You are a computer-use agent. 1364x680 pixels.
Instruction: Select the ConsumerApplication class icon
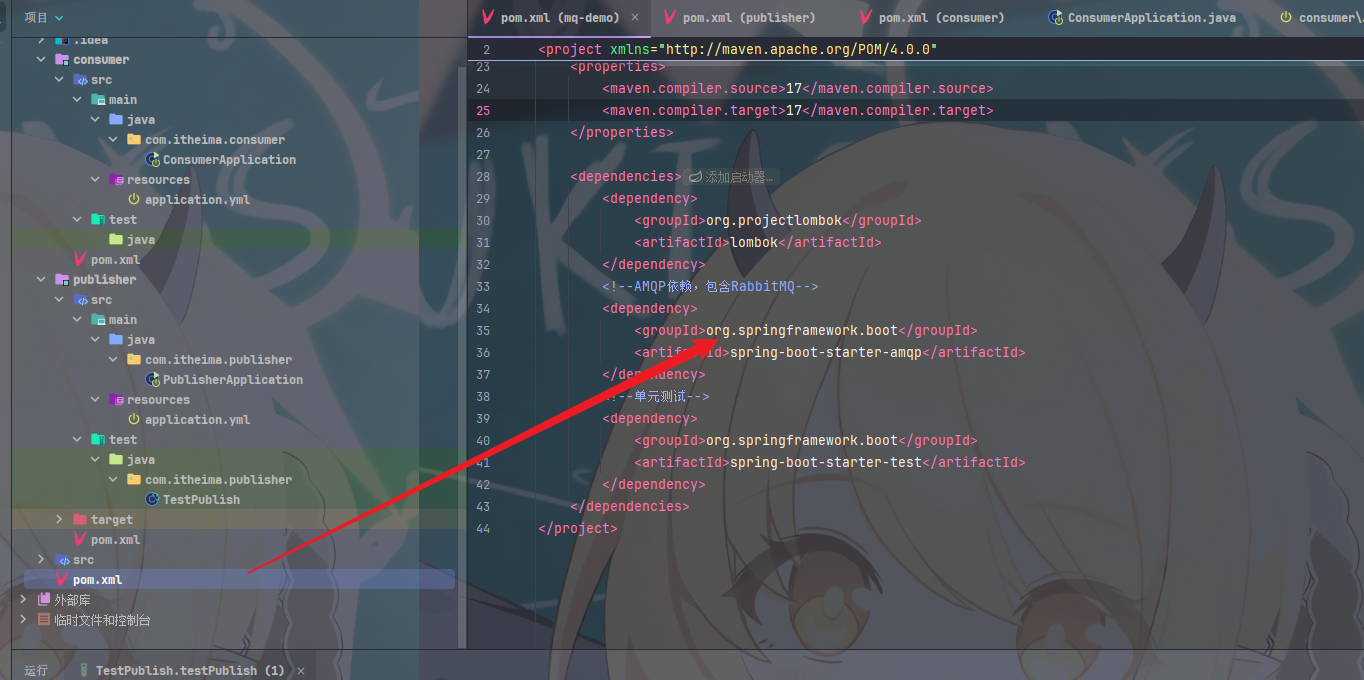pyautogui.click(x=152, y=160)
